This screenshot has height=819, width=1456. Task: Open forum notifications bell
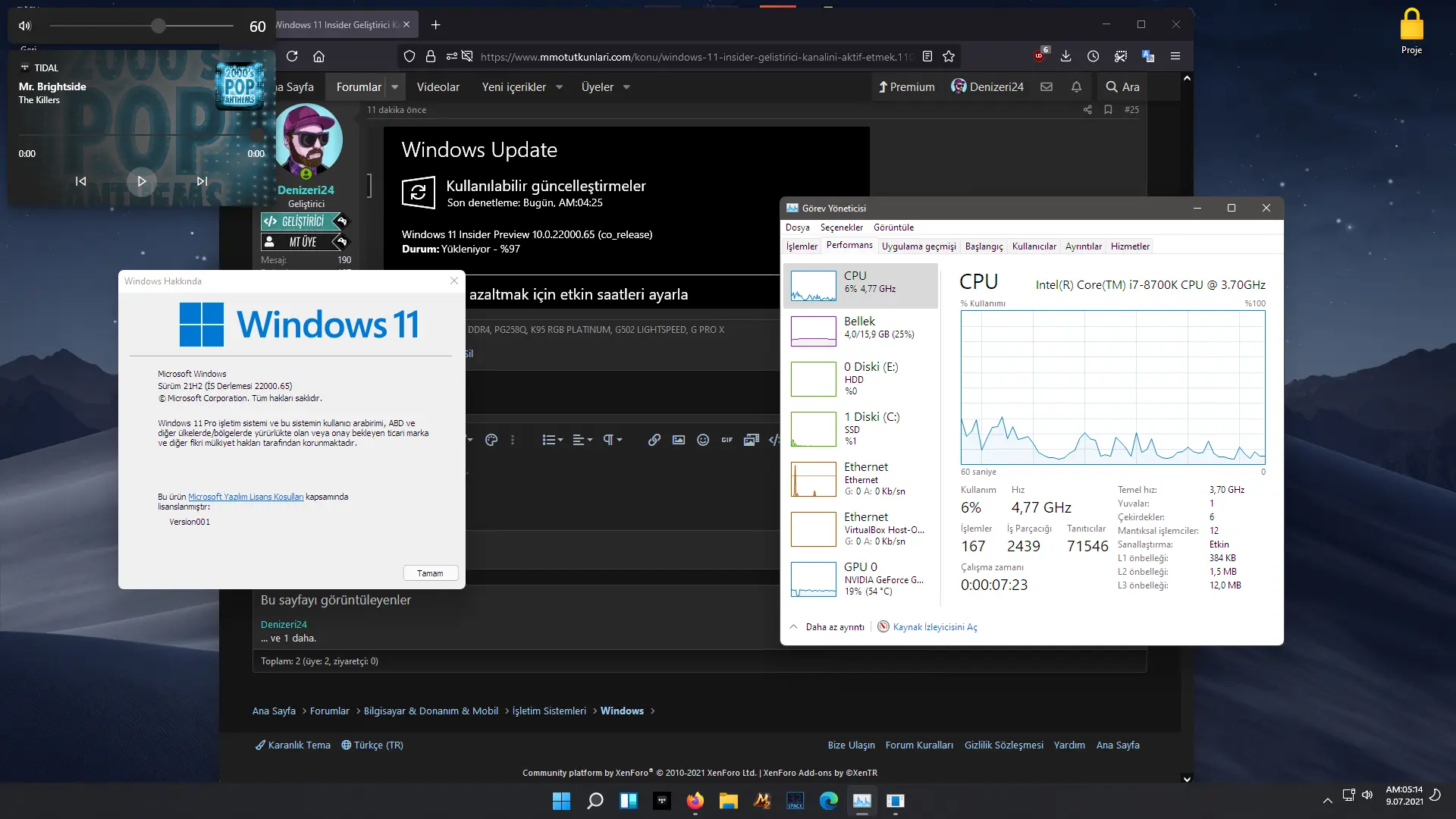[x=1076, y=87]
